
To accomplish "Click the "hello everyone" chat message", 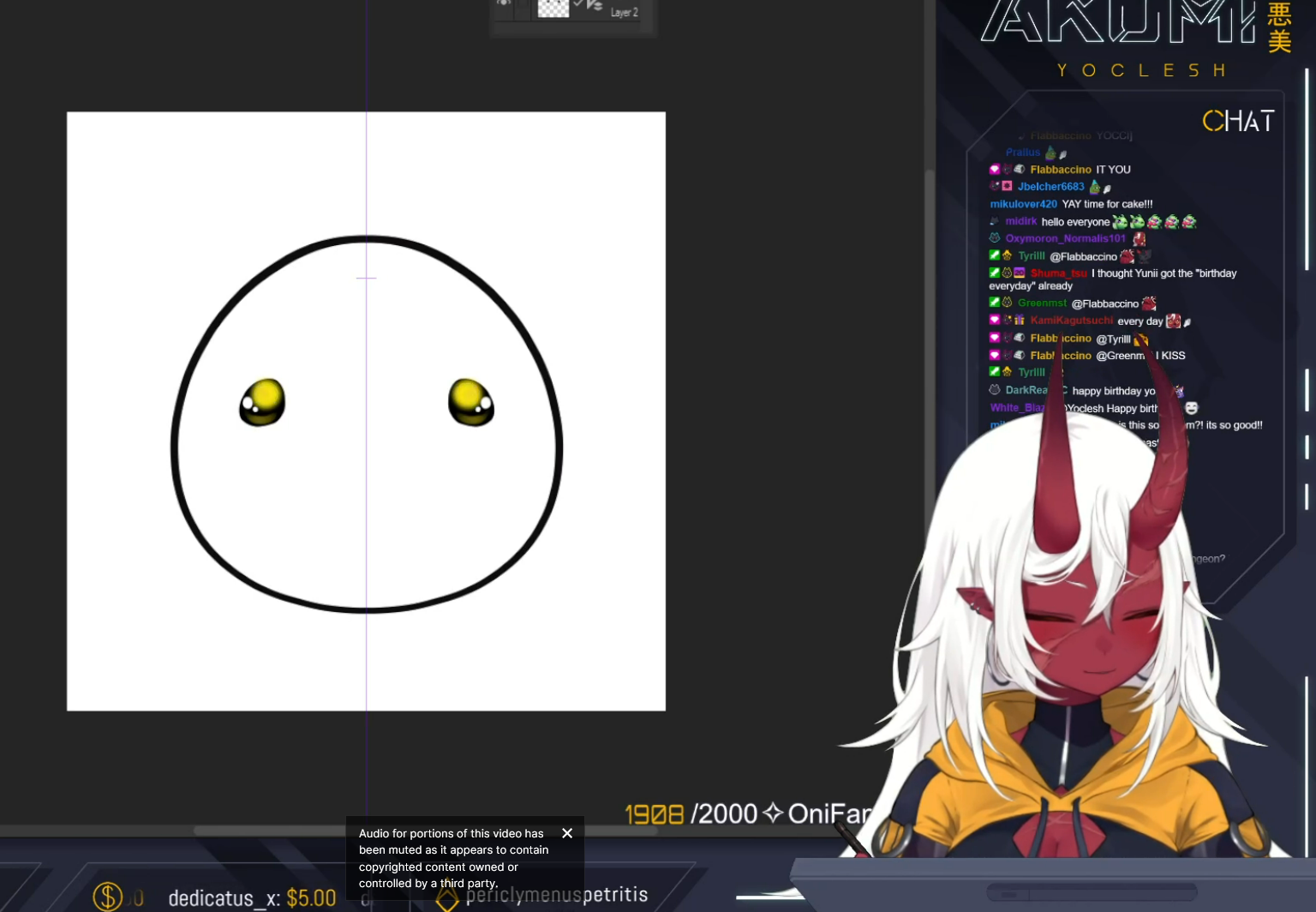I will [1075, 222].
